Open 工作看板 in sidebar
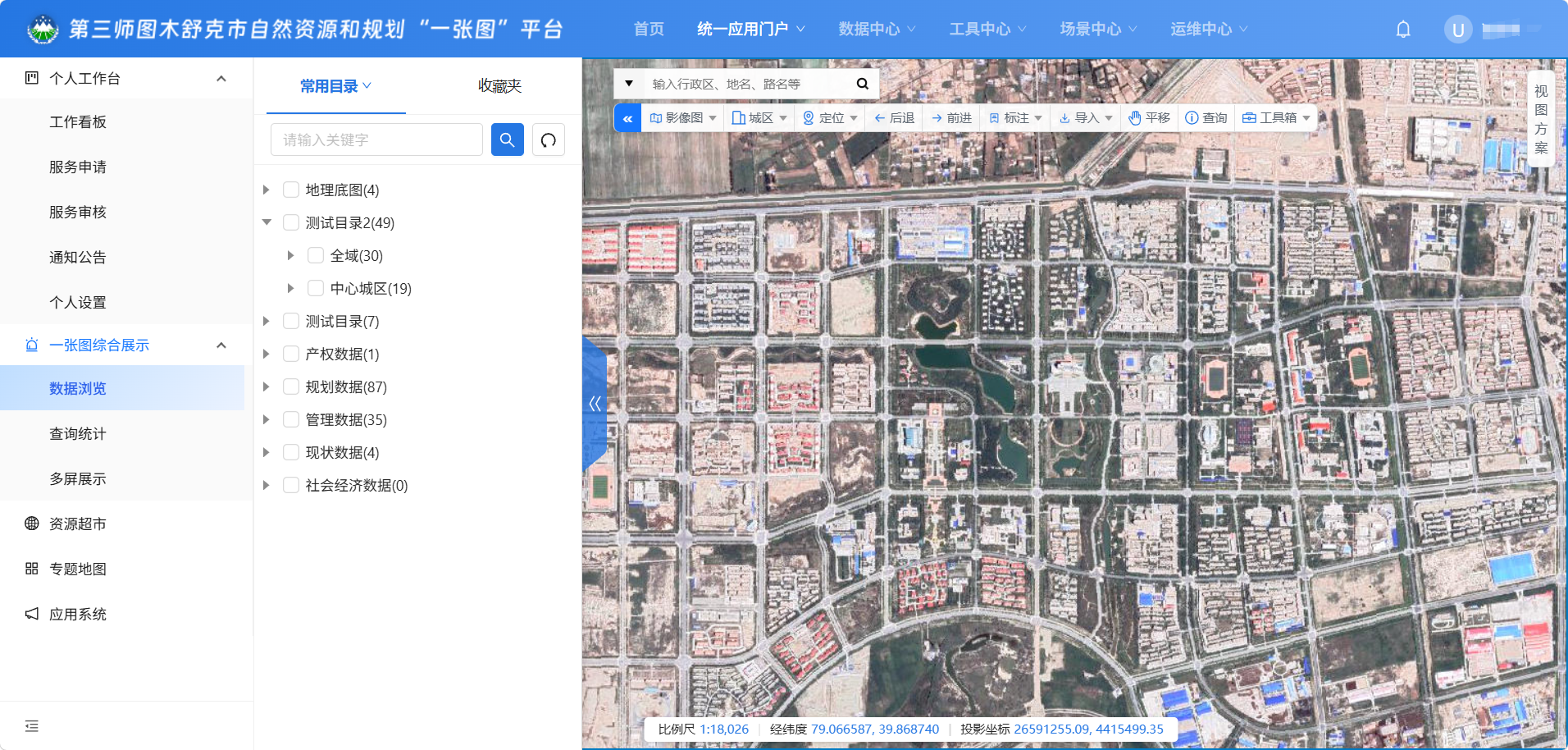 point(78,121)
